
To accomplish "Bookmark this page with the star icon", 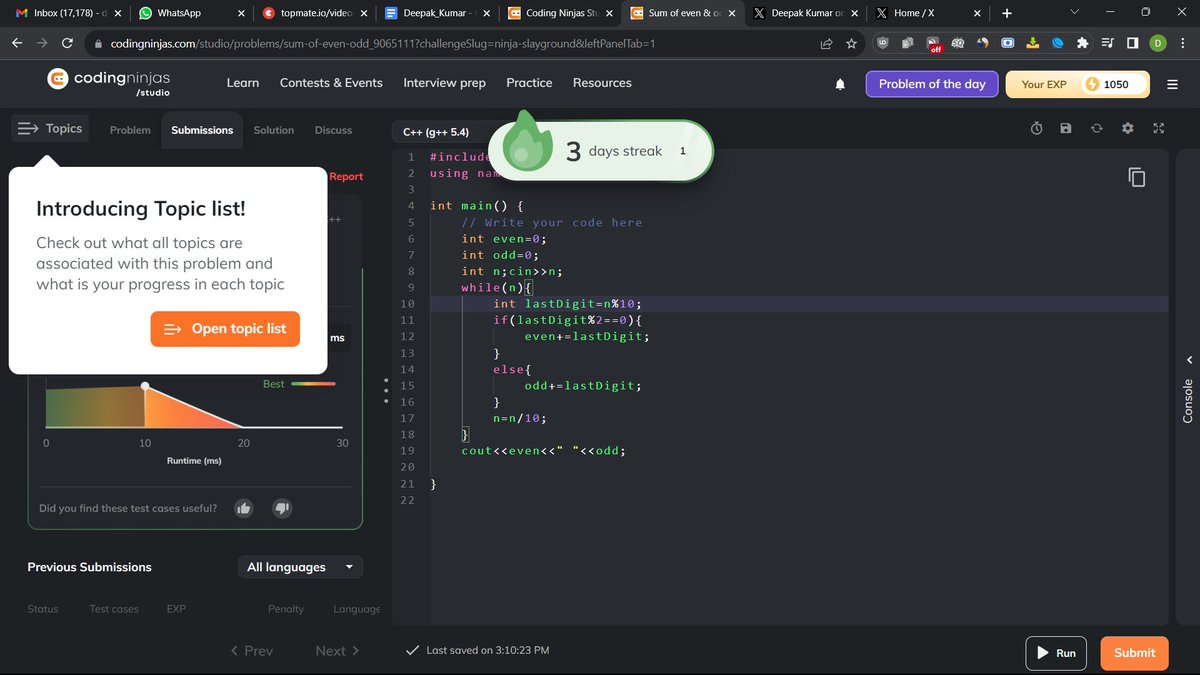I will [851, 44].
